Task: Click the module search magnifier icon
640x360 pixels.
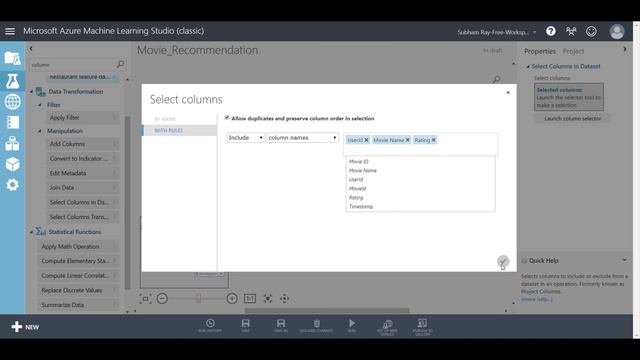Action: (120, 64)
